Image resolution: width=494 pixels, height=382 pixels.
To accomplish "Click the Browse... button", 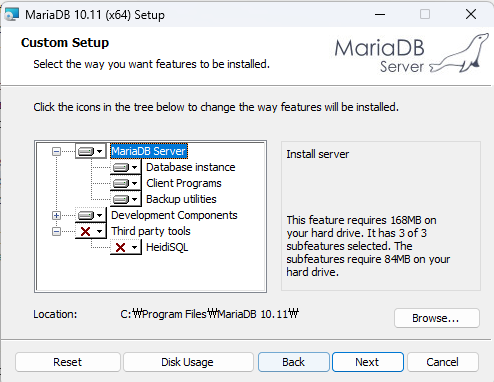I will pyautogui.click(x=437, y=318).
